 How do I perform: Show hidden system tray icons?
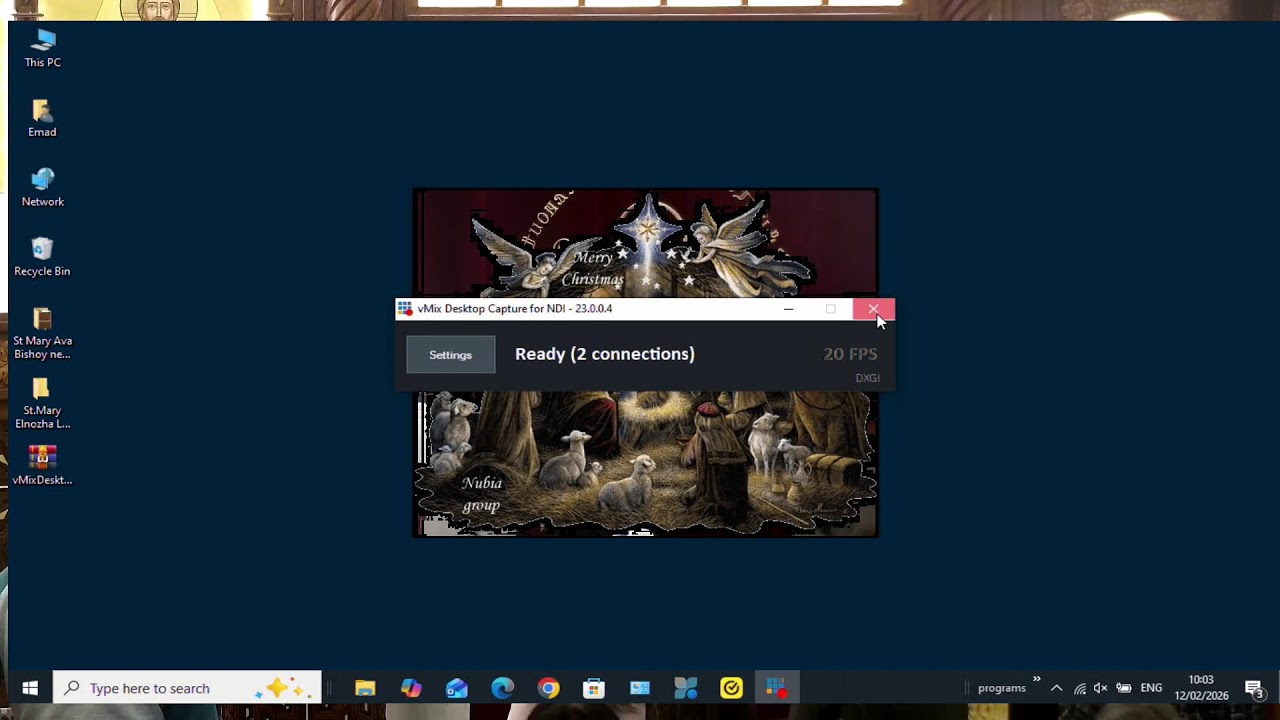(x=1056, y=688)
